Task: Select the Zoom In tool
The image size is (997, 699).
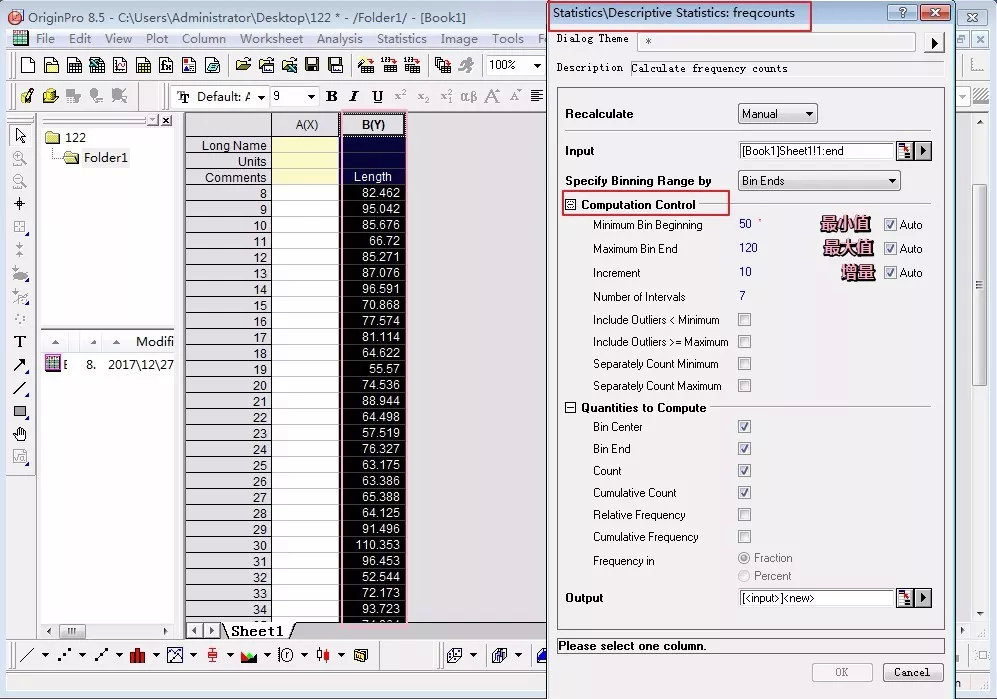Action: [20, 158]
